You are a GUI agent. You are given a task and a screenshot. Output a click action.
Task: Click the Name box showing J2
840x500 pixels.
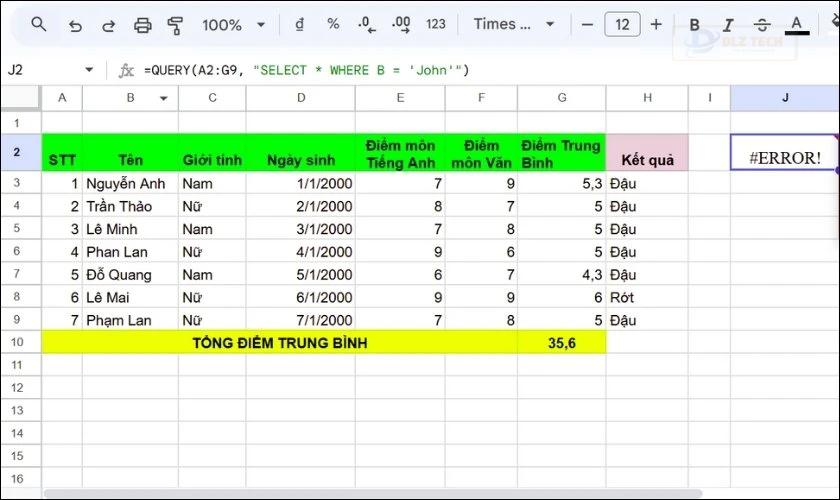[43, 70]
